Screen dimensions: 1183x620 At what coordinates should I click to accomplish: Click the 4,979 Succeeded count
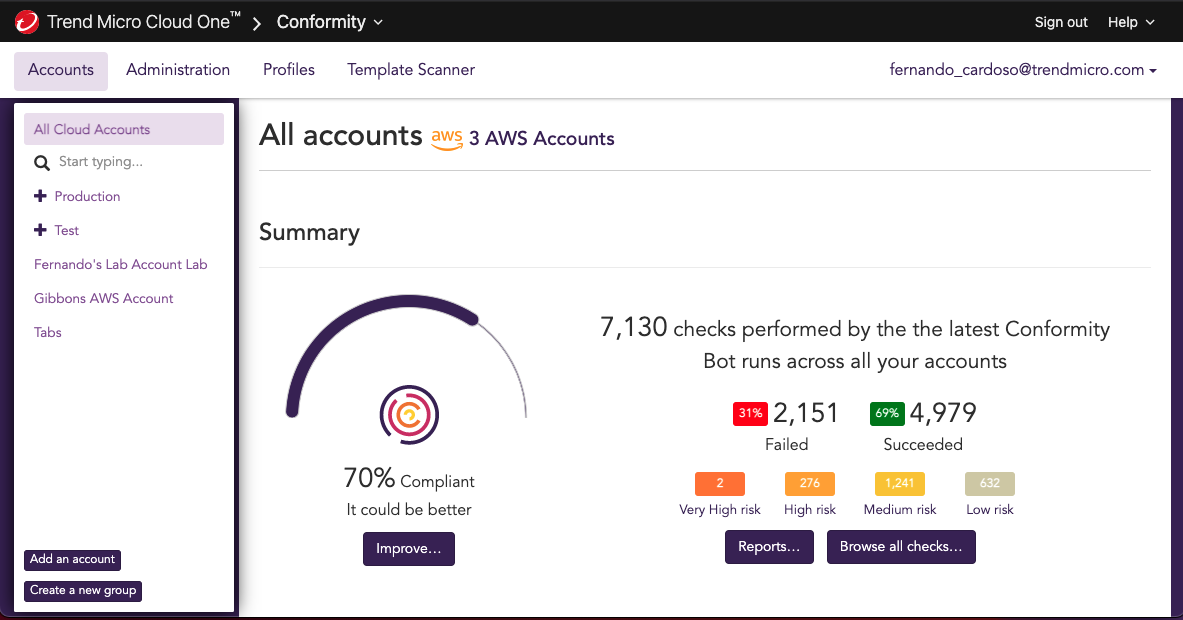(942, 413)
